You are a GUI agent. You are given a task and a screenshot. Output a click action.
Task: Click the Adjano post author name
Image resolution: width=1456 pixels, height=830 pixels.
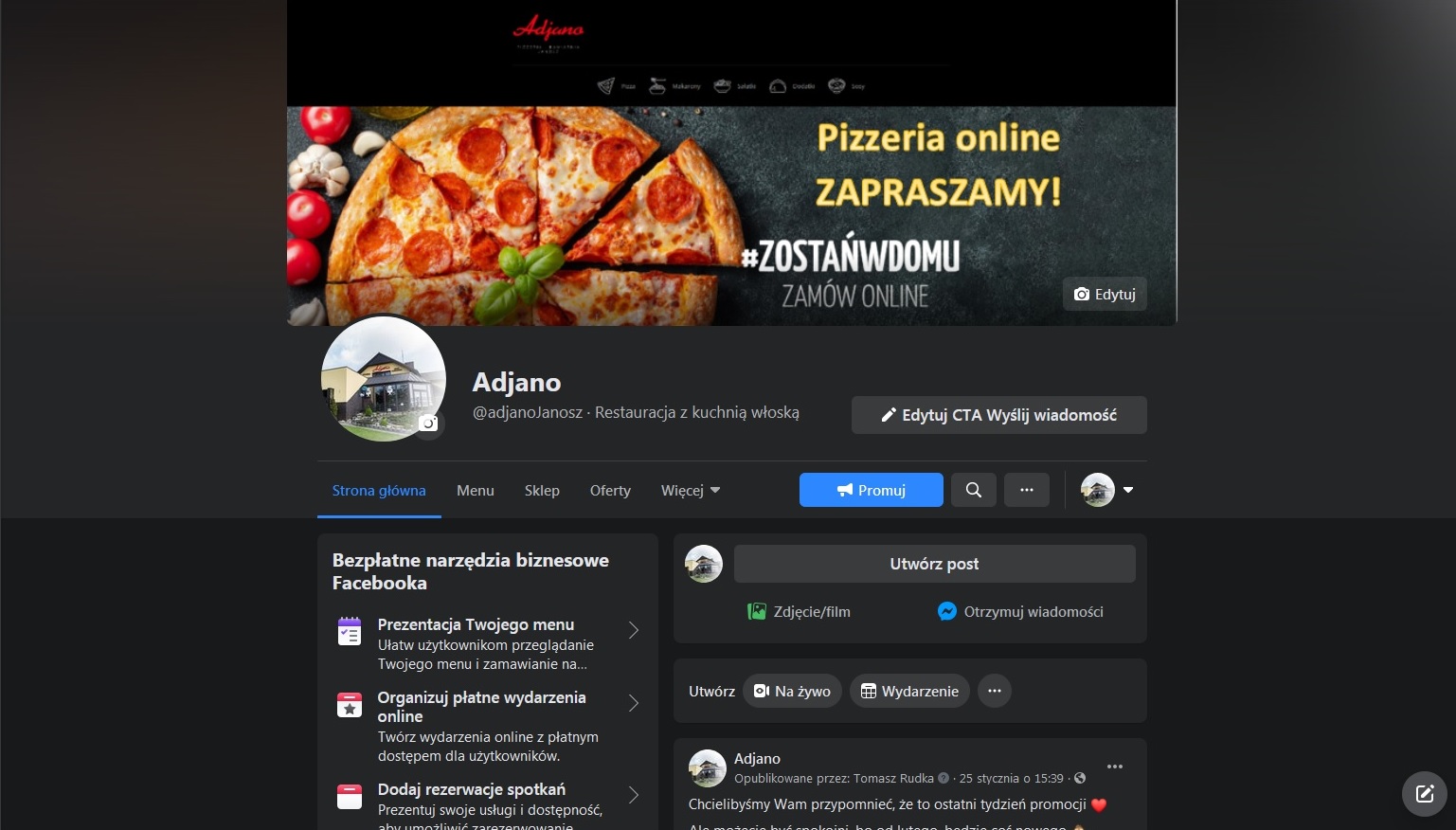pyautogui.click(x=757, y=758)
